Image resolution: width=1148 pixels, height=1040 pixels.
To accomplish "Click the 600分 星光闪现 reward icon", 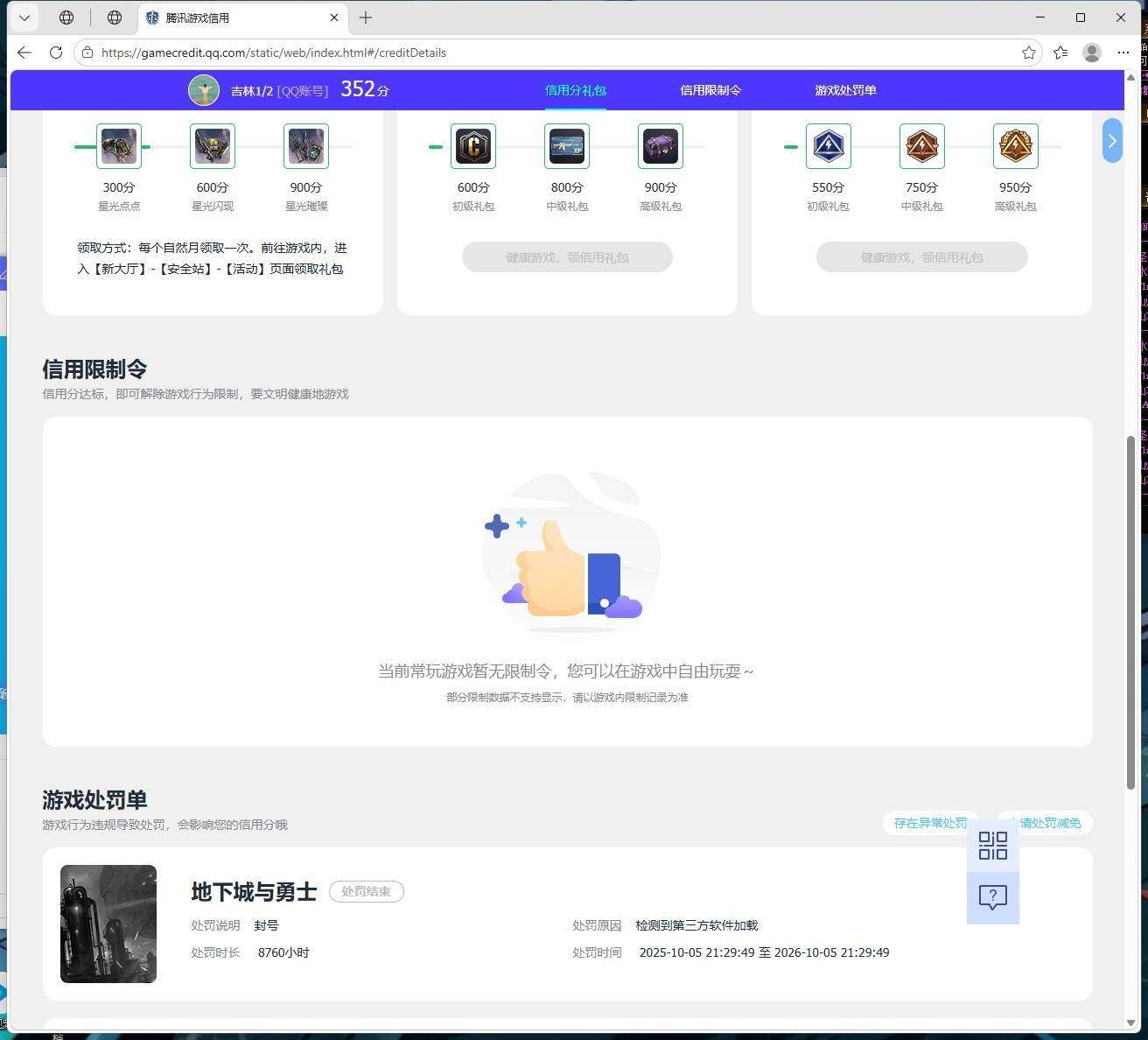I will point(213,146).
